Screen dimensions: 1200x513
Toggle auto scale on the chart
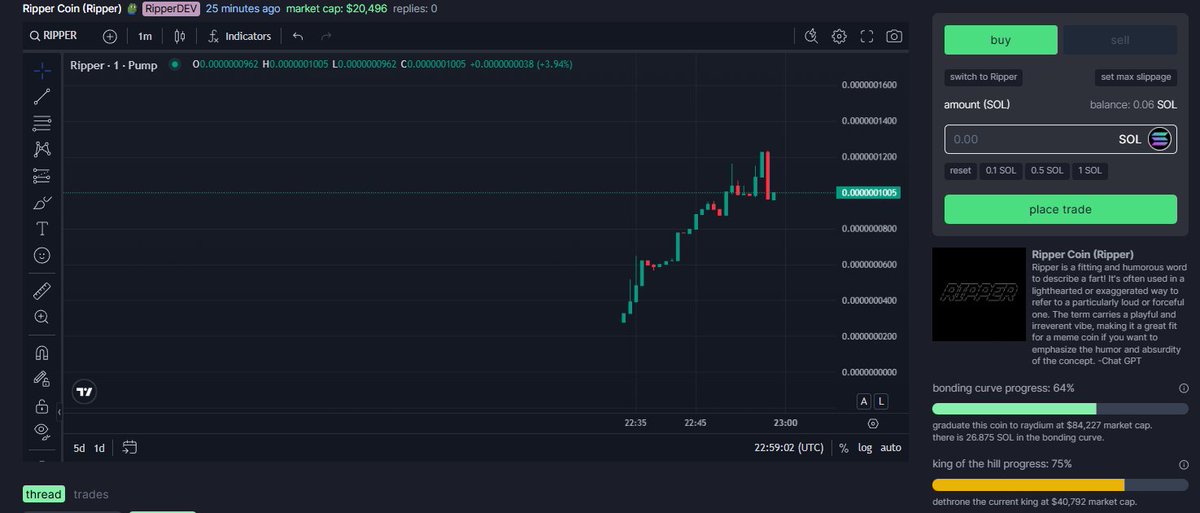pos(890,448)
